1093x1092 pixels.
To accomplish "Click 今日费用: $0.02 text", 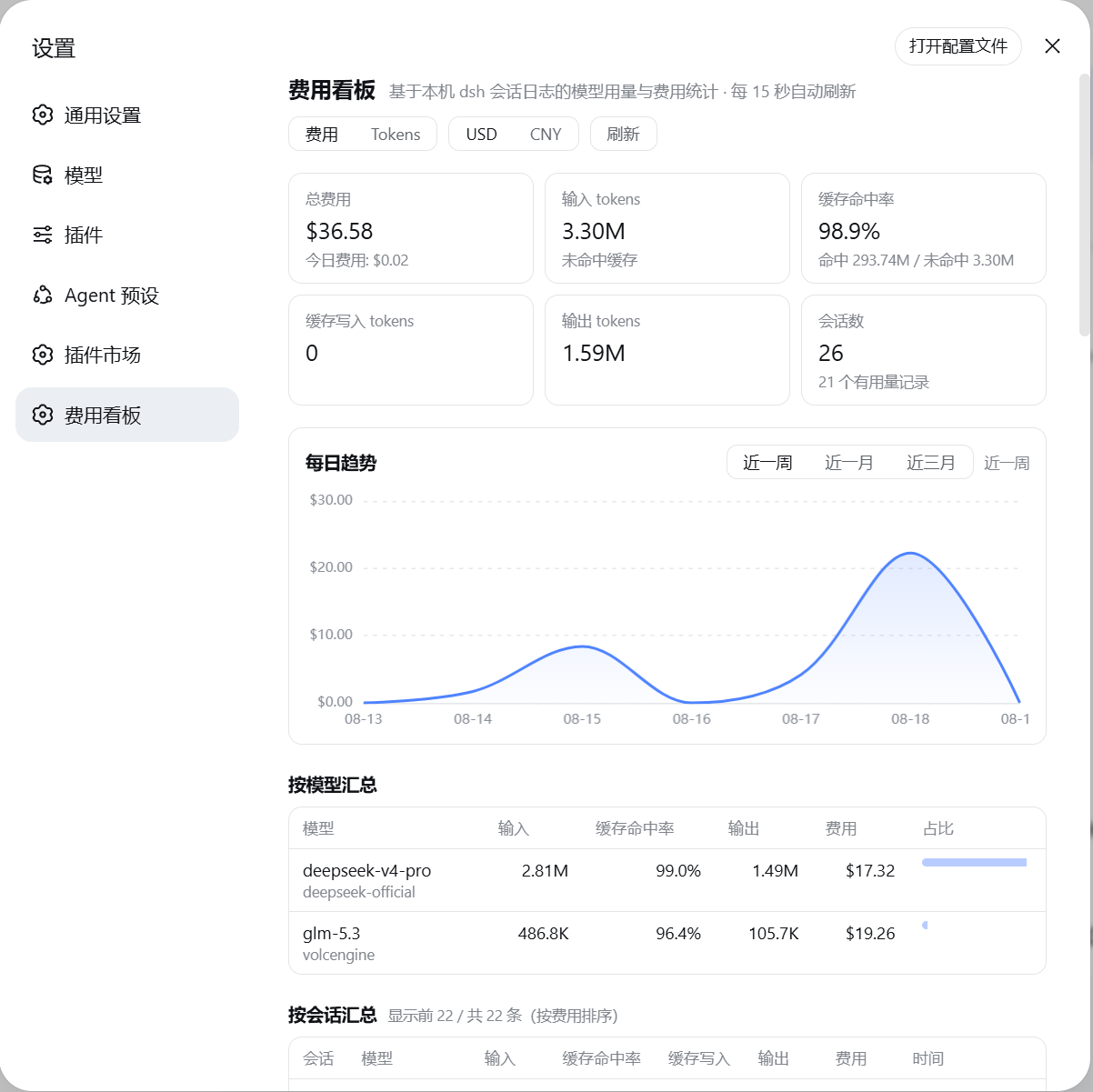I will click(x=357, y=260).
